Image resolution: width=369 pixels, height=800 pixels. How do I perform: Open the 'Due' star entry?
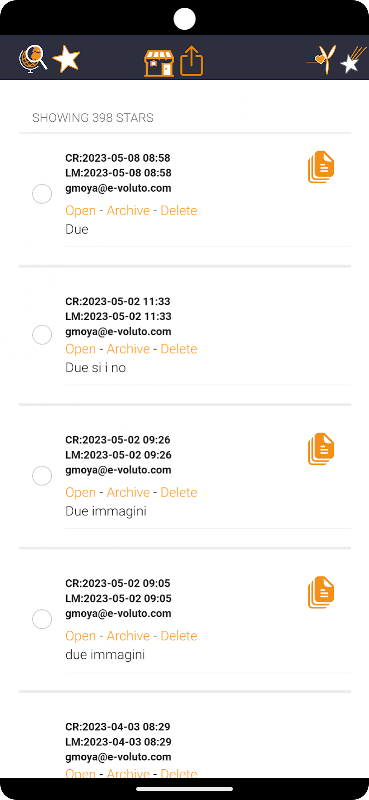(81, 211)
